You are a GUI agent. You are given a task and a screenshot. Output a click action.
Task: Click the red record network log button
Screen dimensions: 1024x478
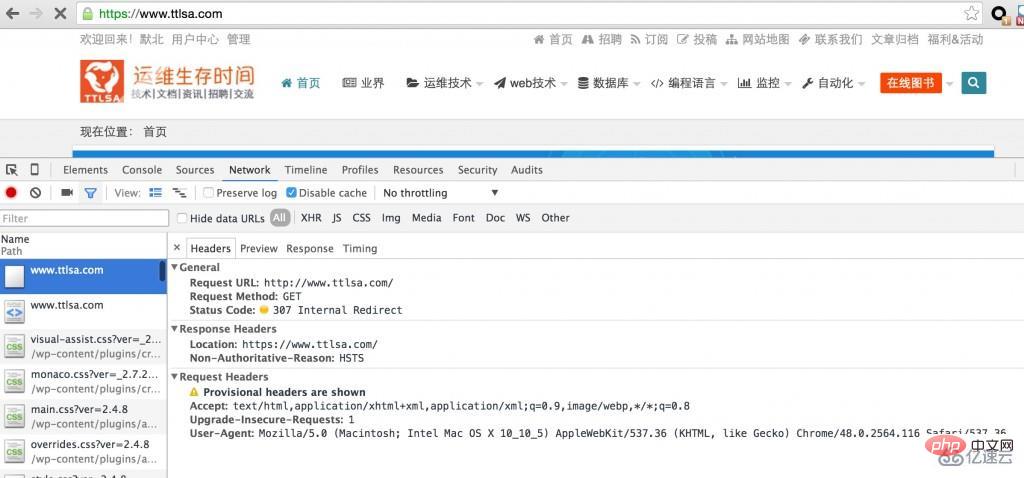click(11, 193)
